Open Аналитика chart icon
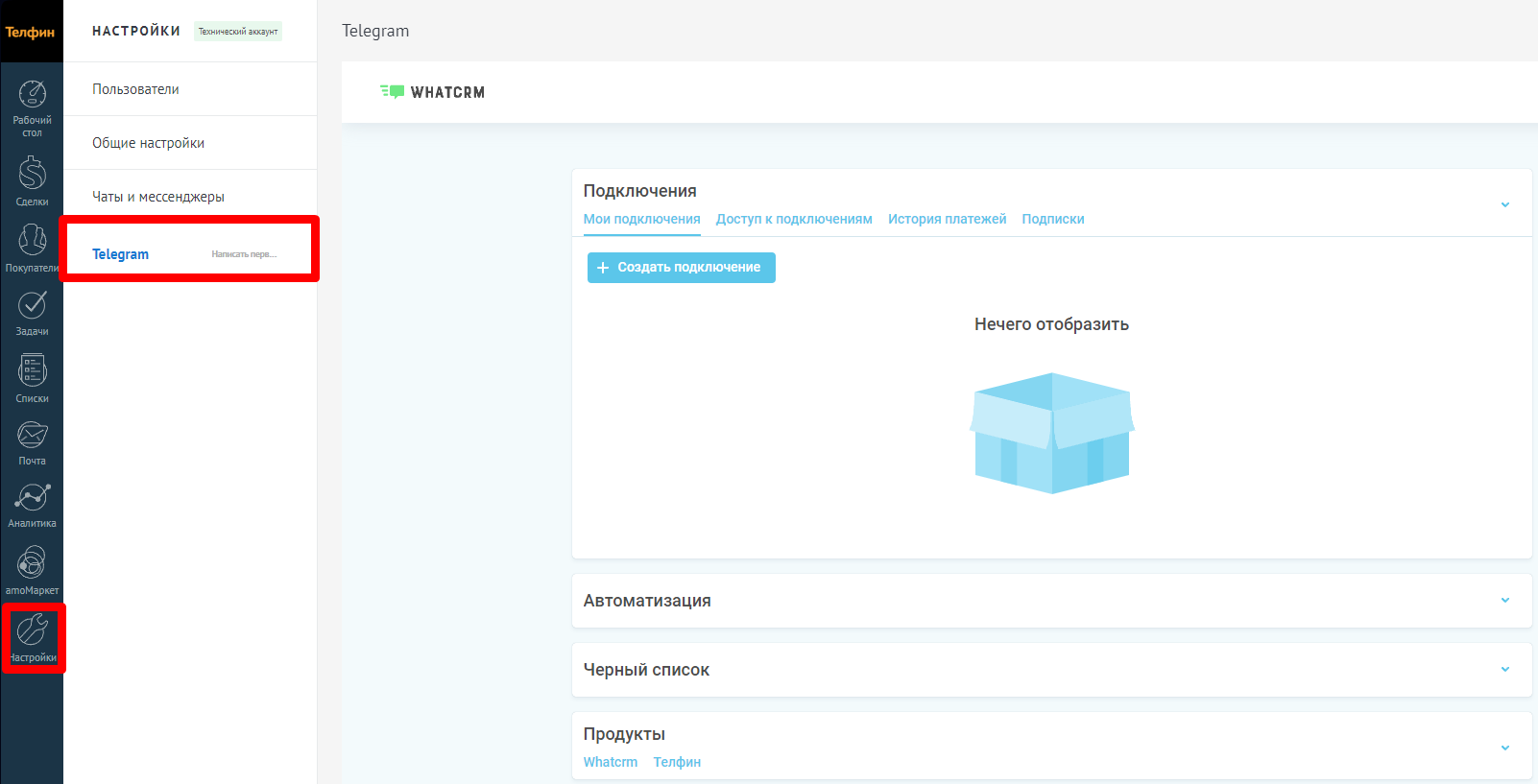This screenshot has width=1538, height=784. (x=32, y=499)
